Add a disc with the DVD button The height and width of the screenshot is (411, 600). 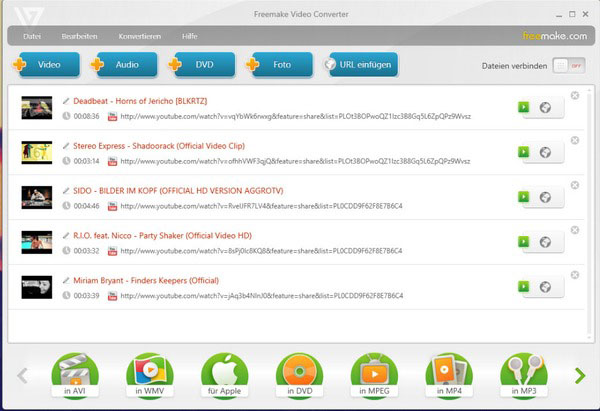pos(202,65)
